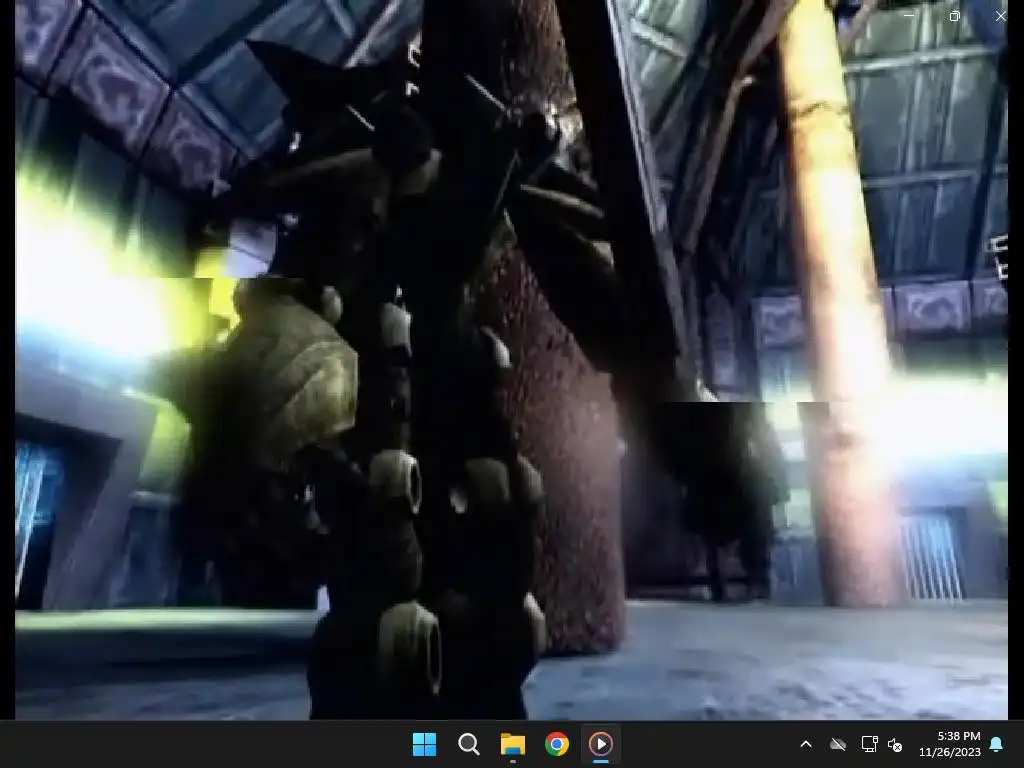The width and height of the screenshot is (1024, 768).
Task: Launch Google Chrome from taskbar
Action: coord(557,744)
